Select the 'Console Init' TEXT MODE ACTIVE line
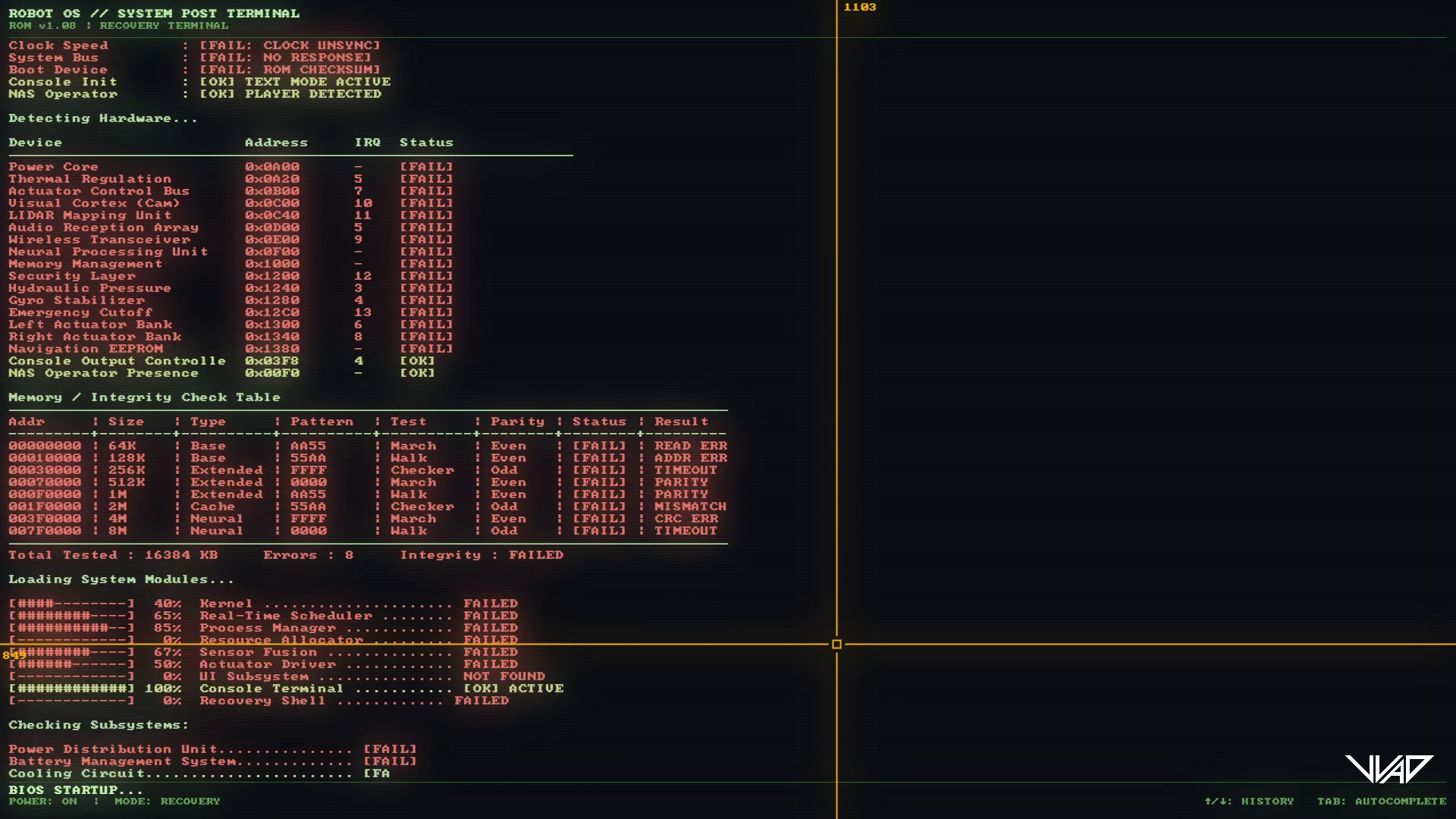This screenshot has height=819, width=1456. 199,82
